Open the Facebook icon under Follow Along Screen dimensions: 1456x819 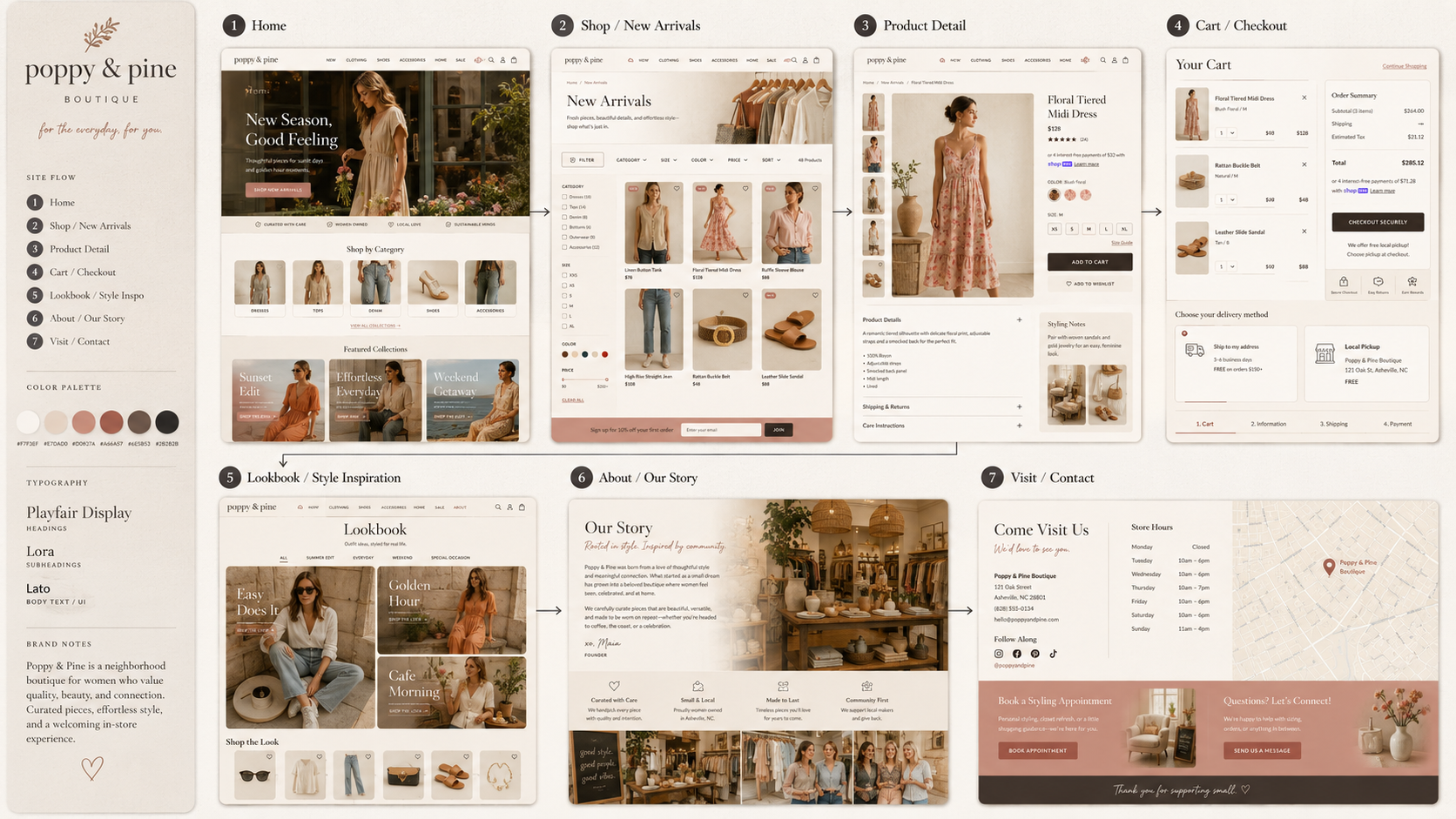point(1016,654)
